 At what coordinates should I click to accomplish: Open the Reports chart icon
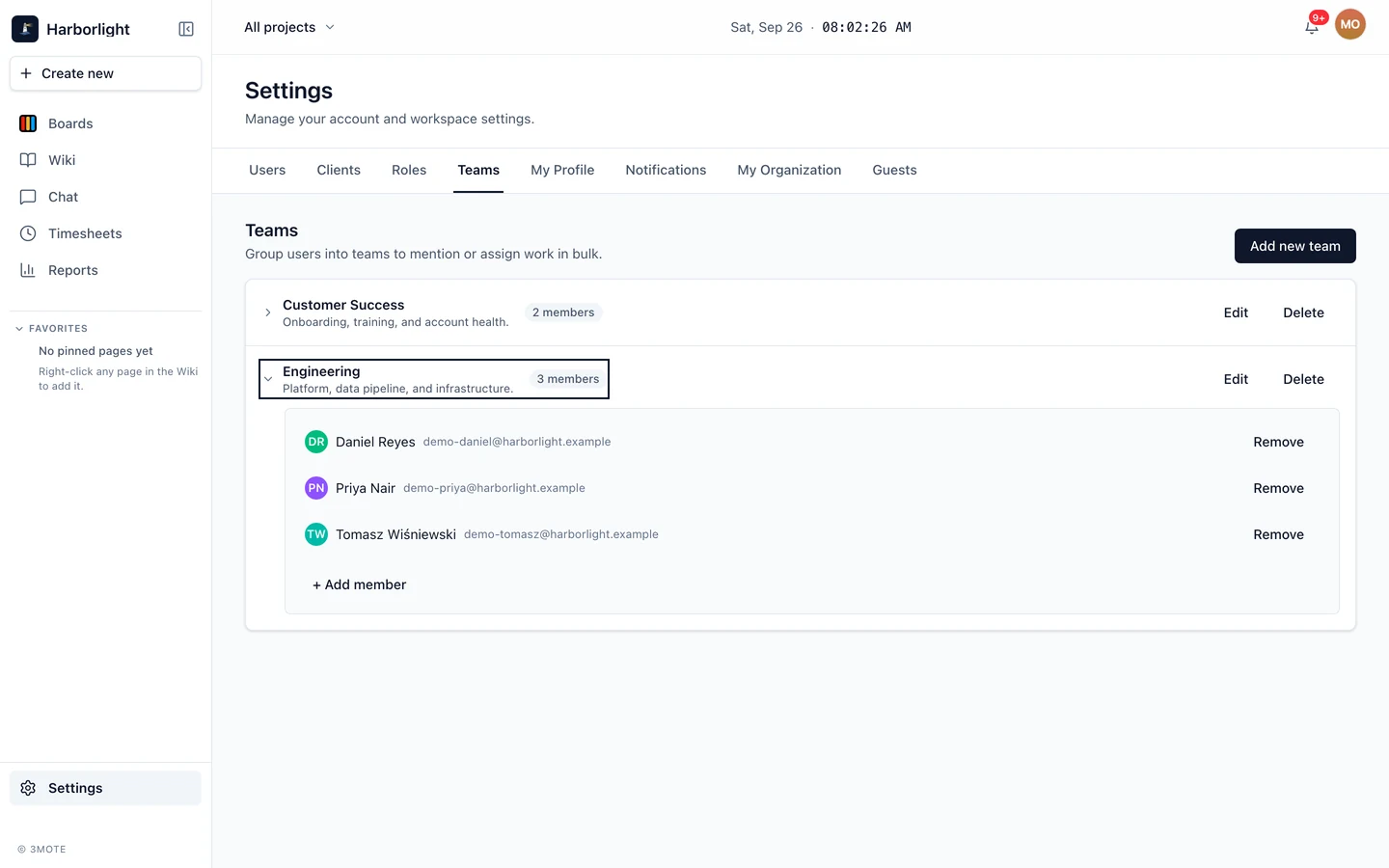click(28, 270)
